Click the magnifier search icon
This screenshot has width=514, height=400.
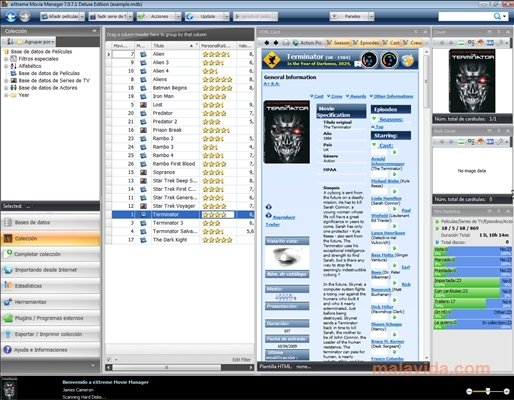coord(497,16)
